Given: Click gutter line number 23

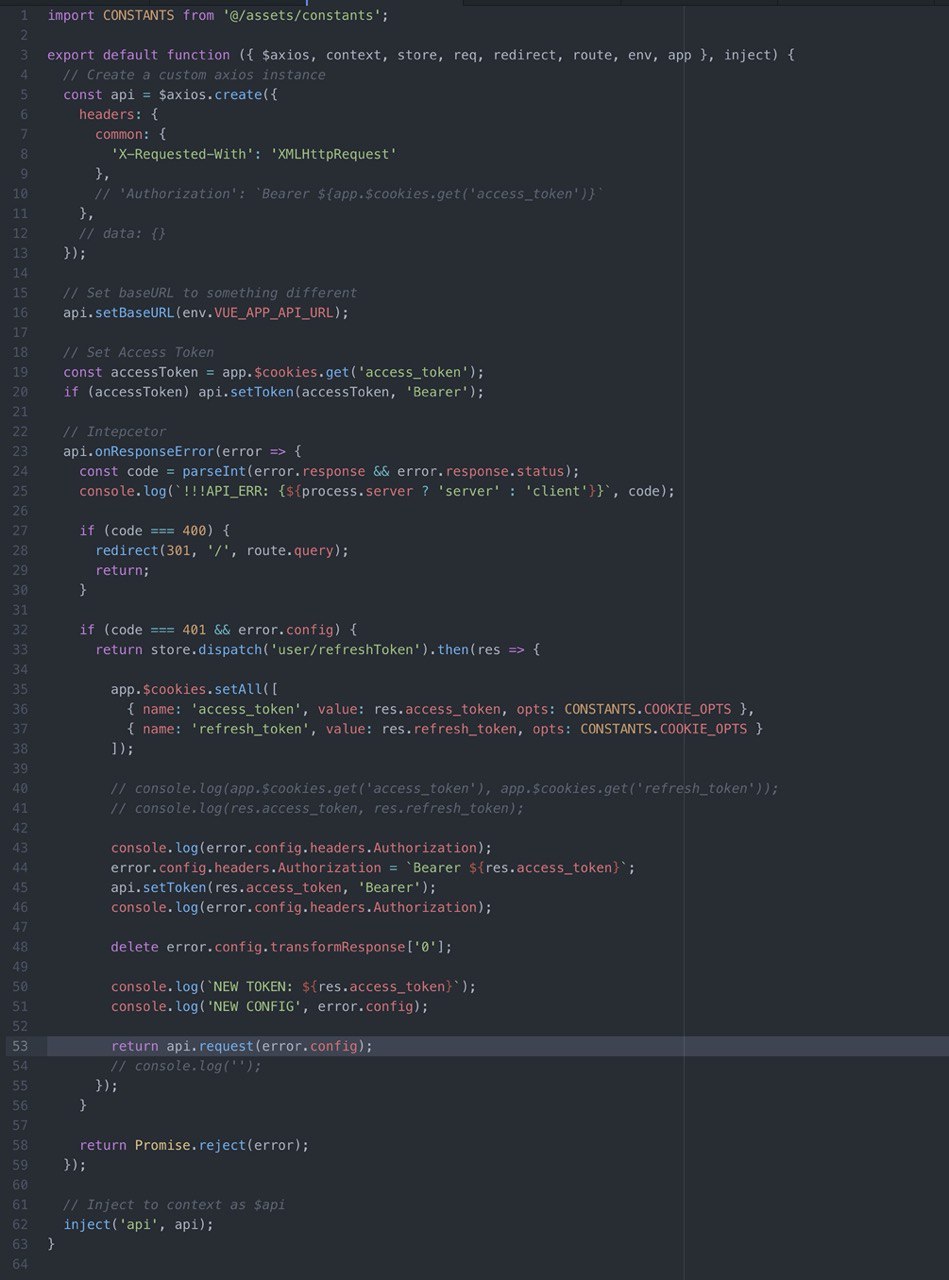Looking at the screenshot, I should (x=21, y=451).
